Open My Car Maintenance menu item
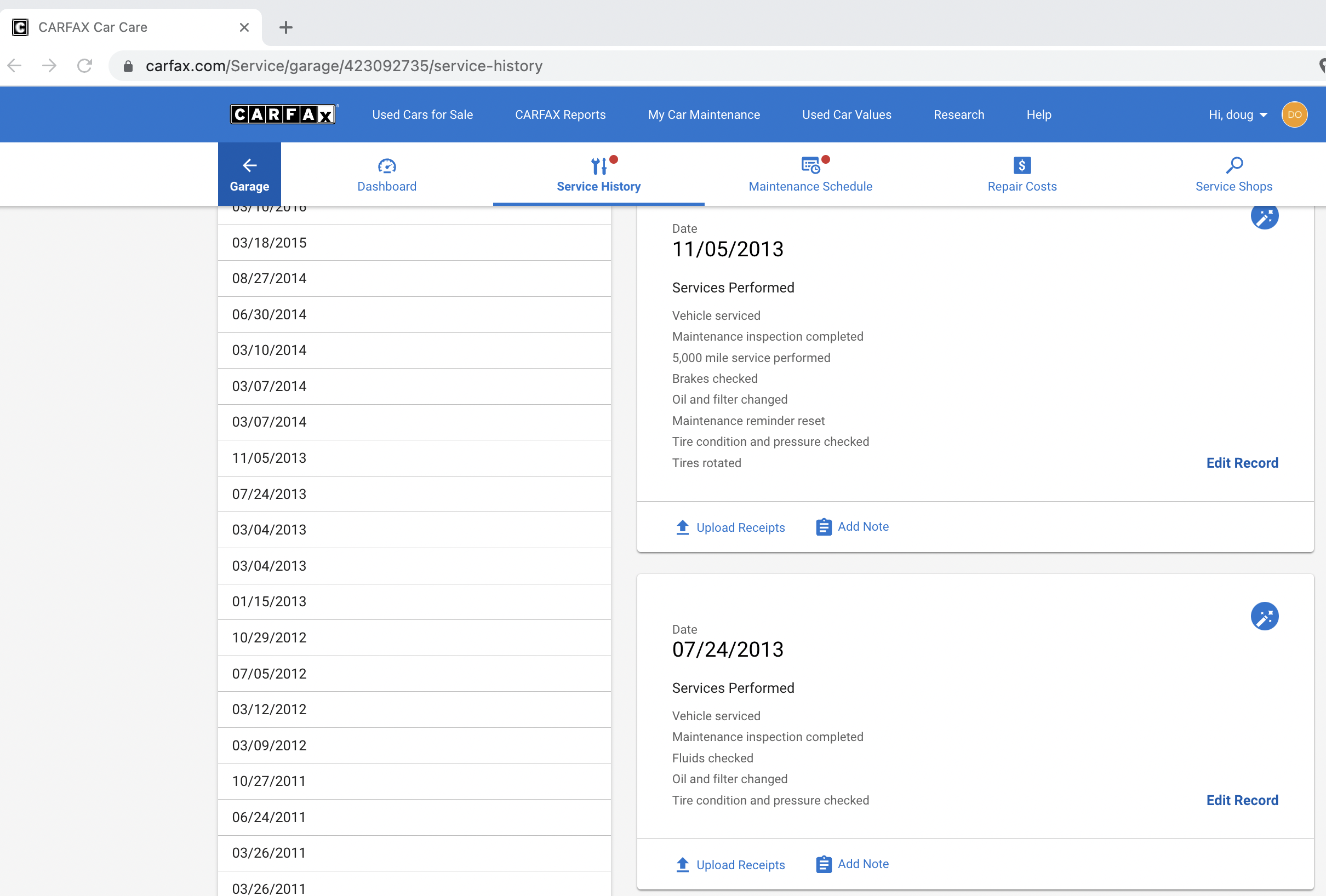Image resolution: width=1326 pixels, height=896 pixels. [x=704, y=114]
